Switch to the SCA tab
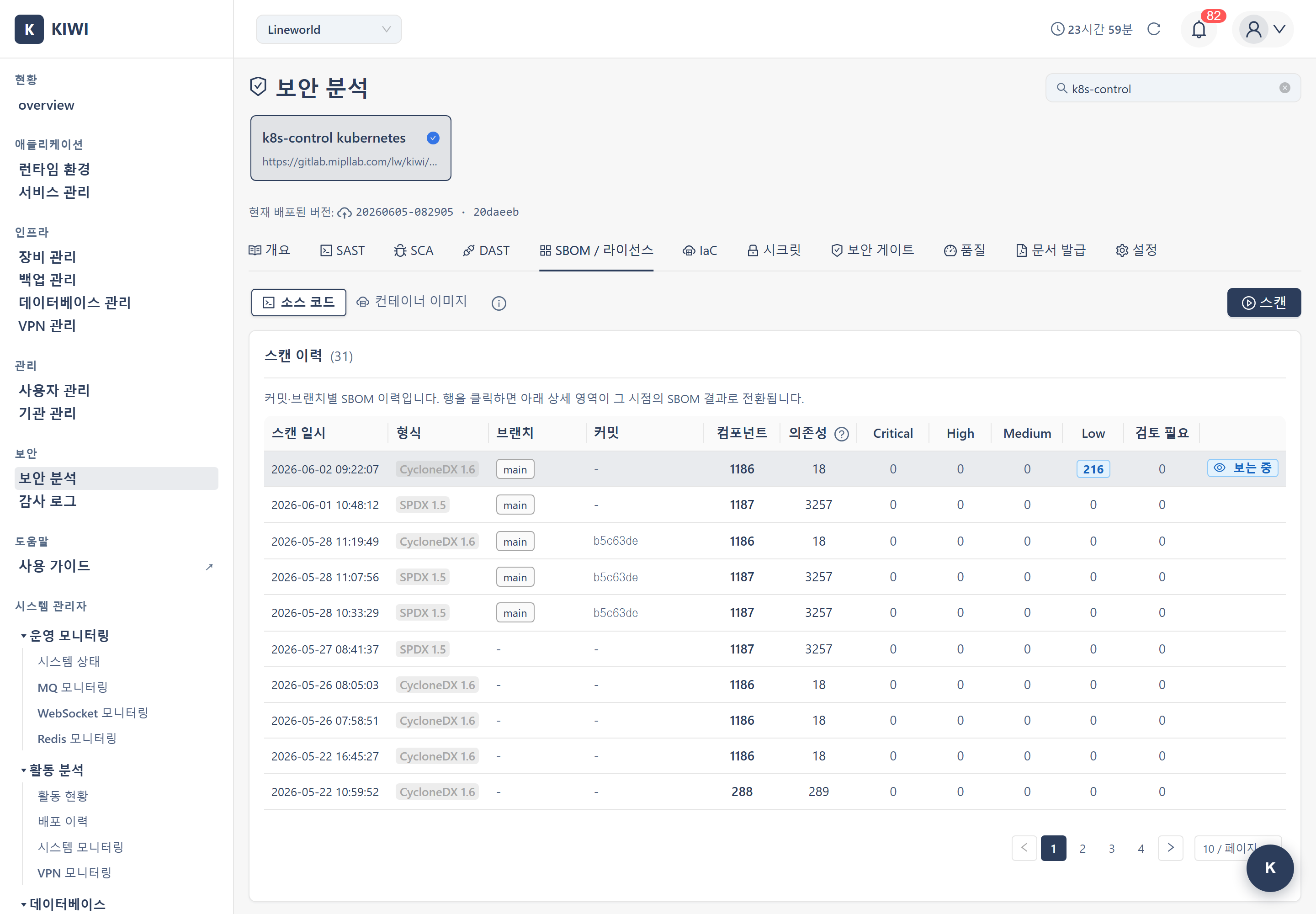Viewport: 1316px width, 914px height. pyautogui.click(x=414, y=250)
